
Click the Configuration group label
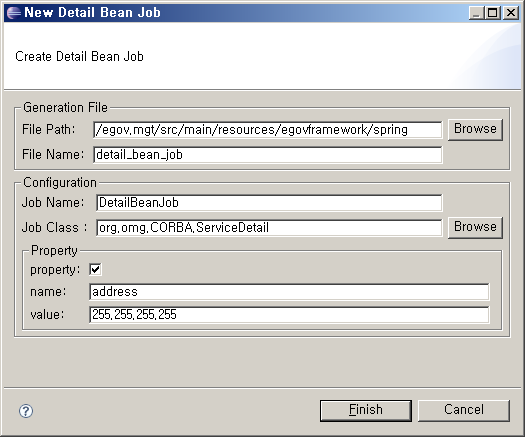(x=60, y=183)
